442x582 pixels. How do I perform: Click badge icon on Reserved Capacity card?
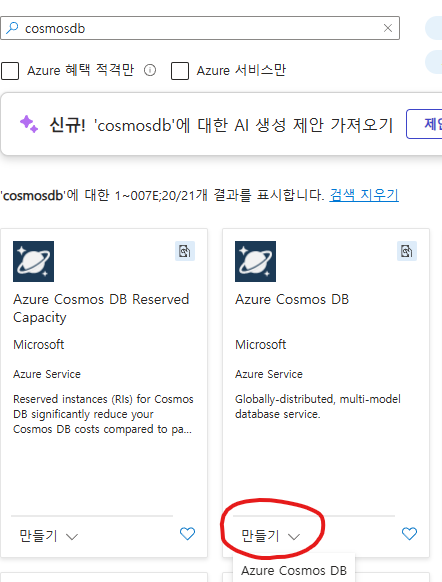click(x=185, y=251)
